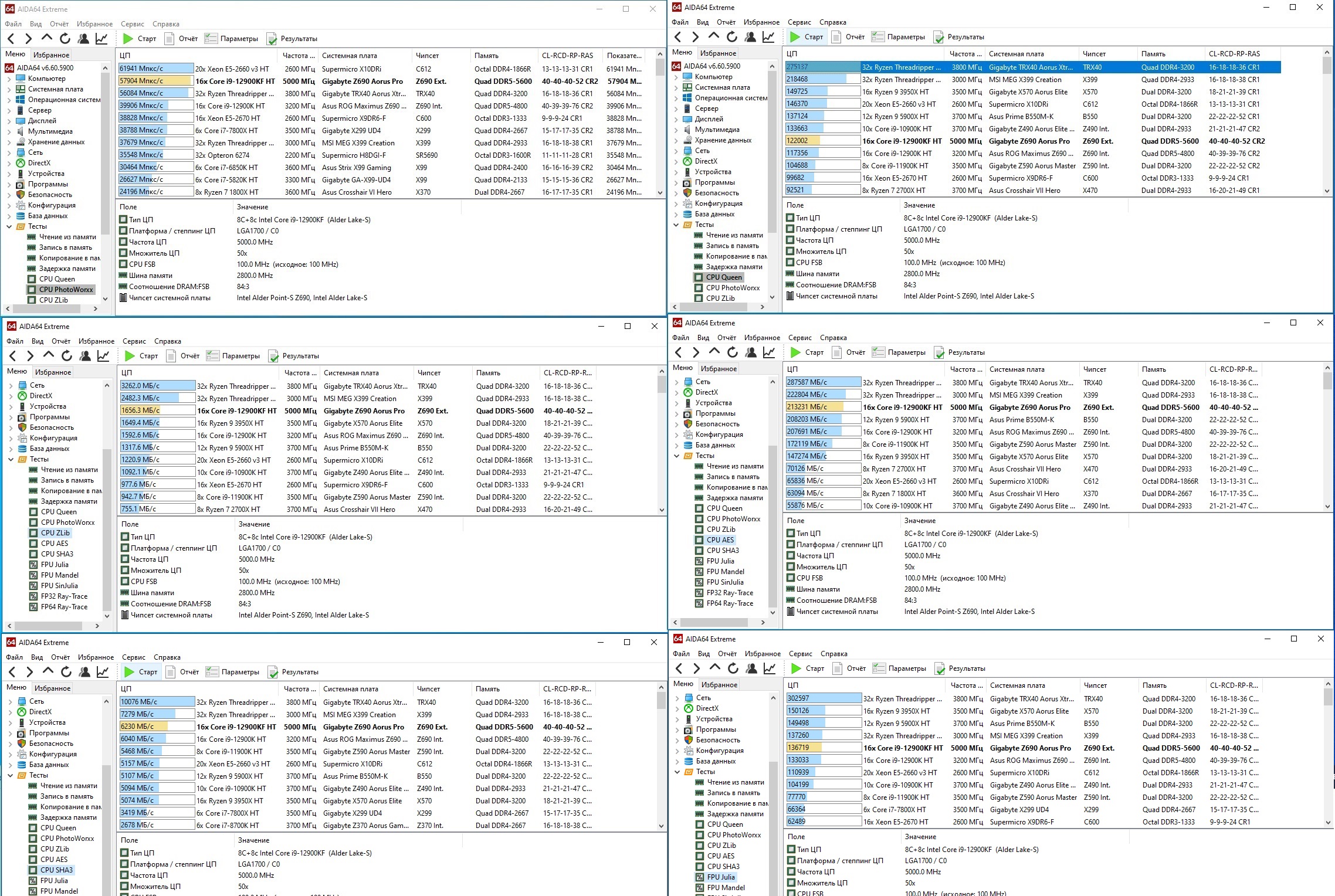1335x896 pixels.
Task: Select FPU Mandel test in the CPU AES window
Action: (725, 572)
